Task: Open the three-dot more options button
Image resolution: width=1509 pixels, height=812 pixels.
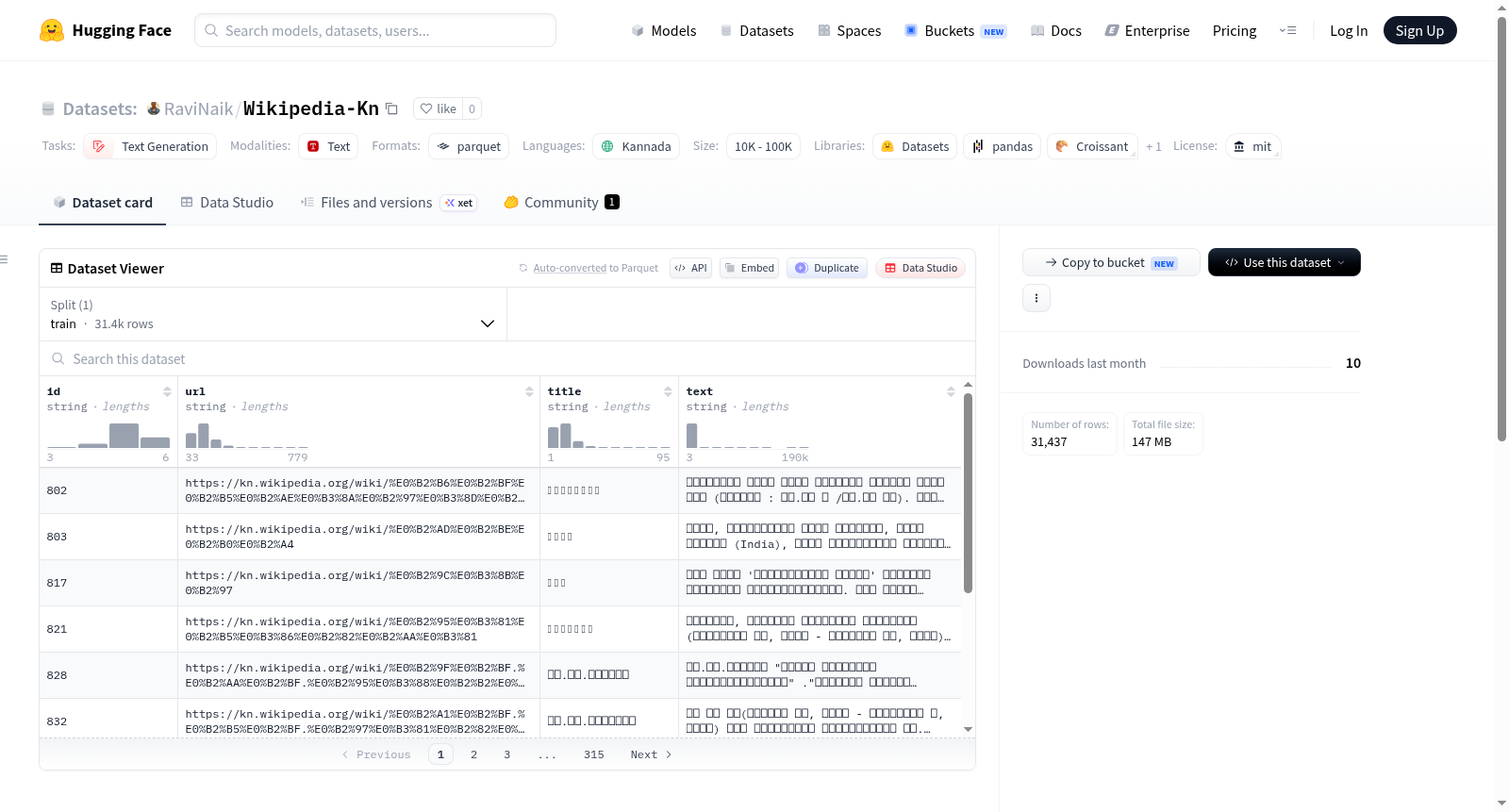Action: (1036, 298)
